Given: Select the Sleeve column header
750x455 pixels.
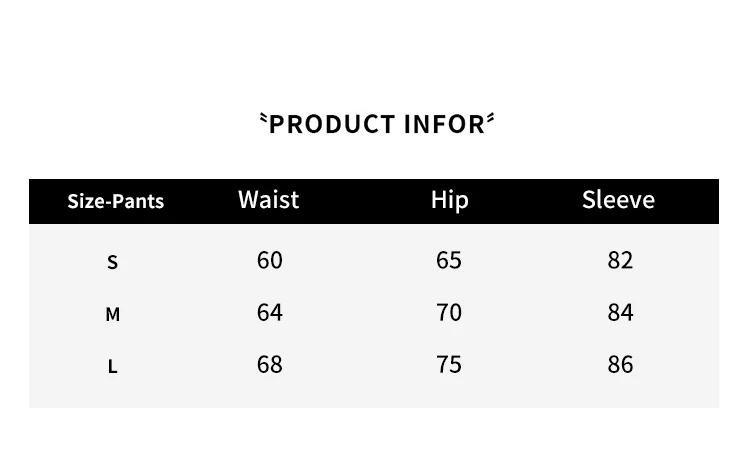Looking at the screenshot, I should 618,200.
